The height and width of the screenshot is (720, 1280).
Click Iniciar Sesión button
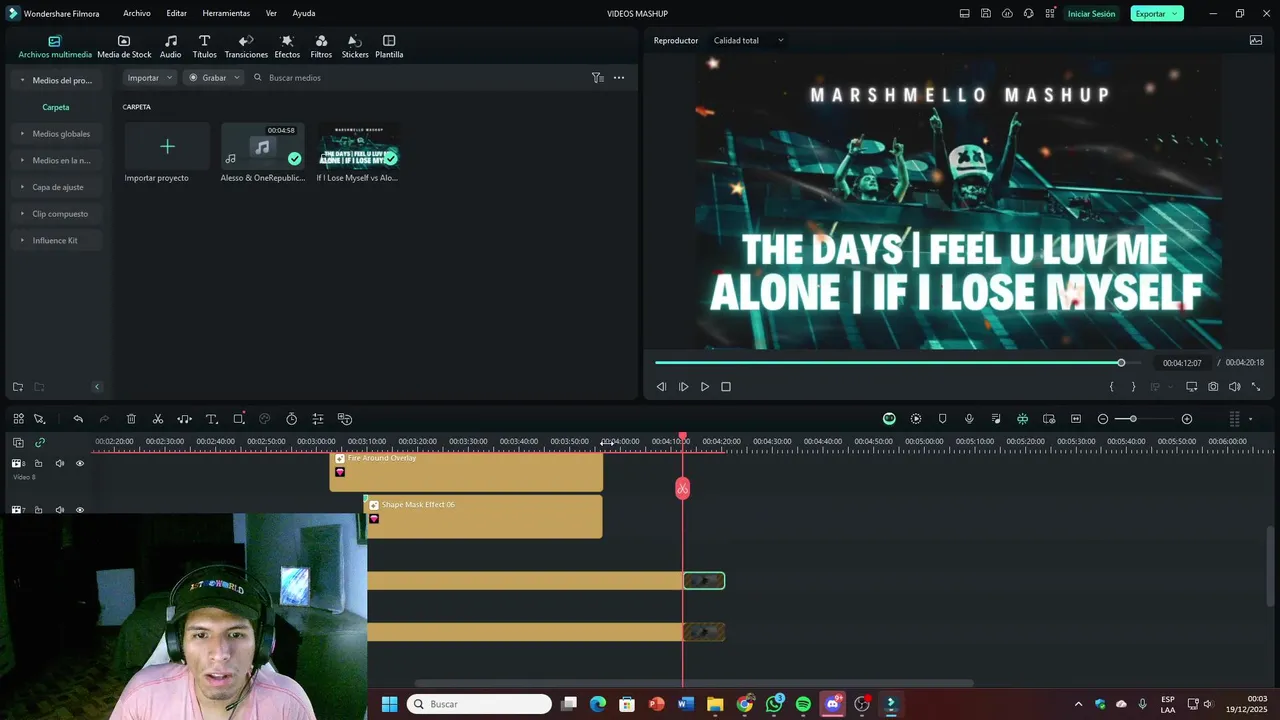point(1091,14)
